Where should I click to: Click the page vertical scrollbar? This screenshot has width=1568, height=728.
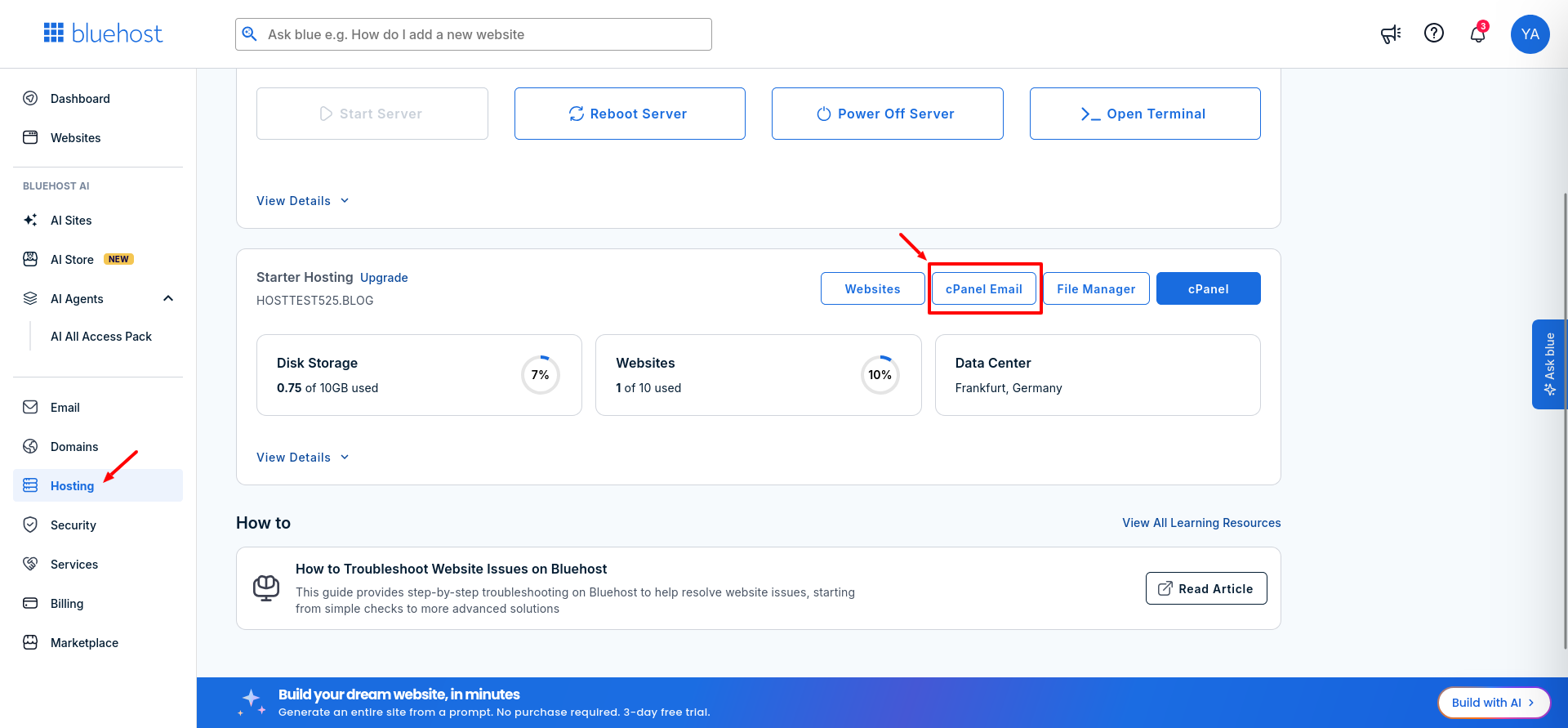click(x=1565, y=421)
